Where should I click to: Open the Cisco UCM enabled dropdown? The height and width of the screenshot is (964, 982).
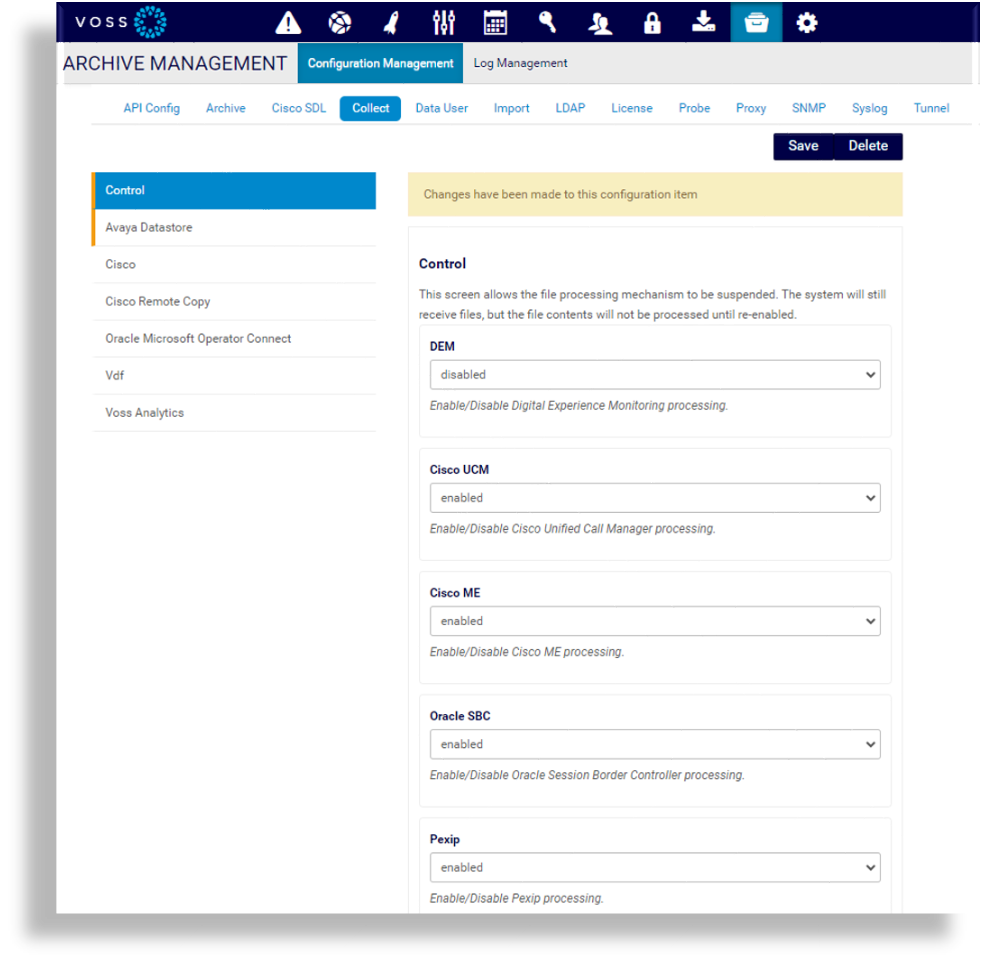pos(654,497)
